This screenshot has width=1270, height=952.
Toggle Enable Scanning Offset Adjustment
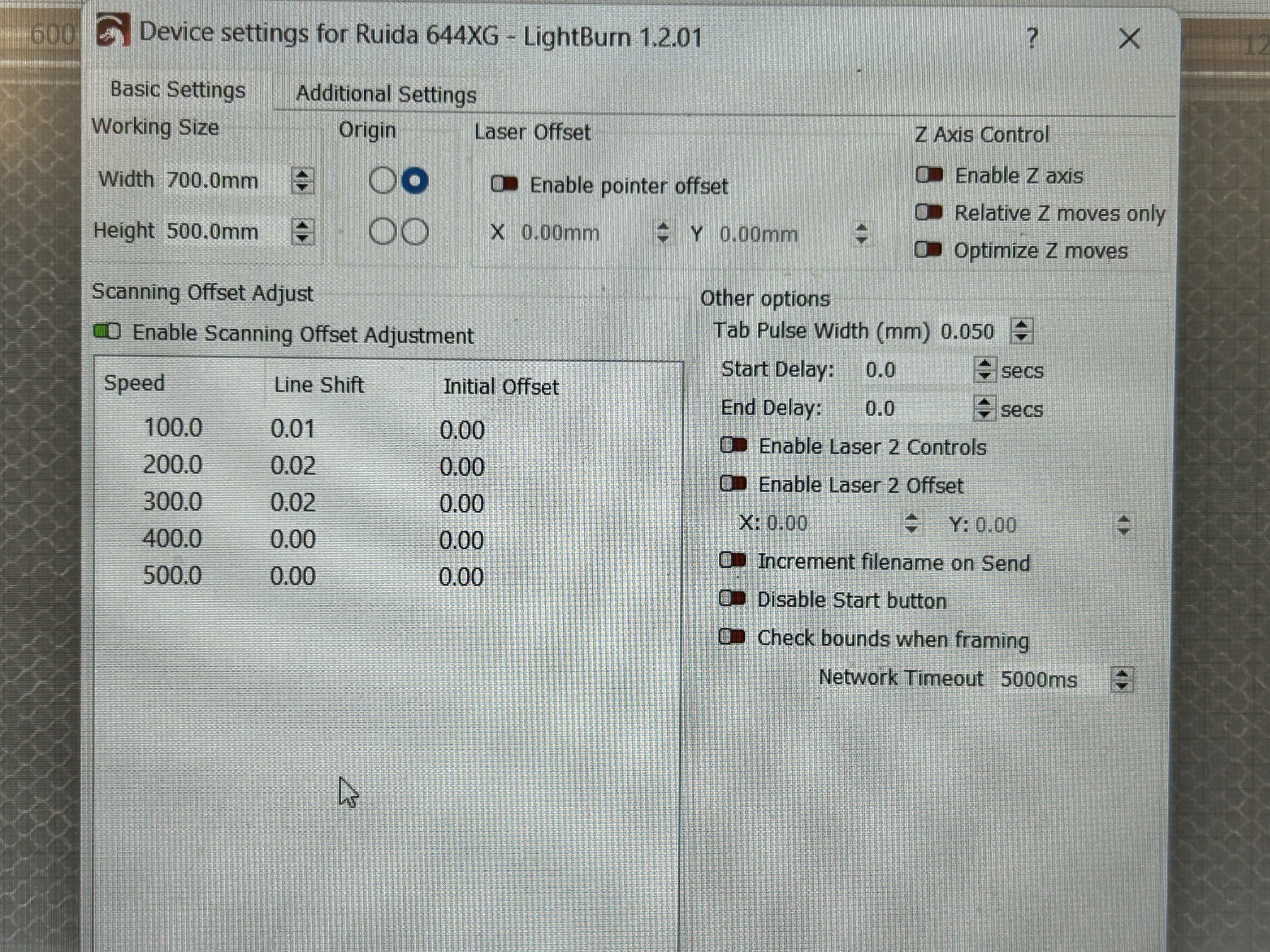[x=107, y=331]
